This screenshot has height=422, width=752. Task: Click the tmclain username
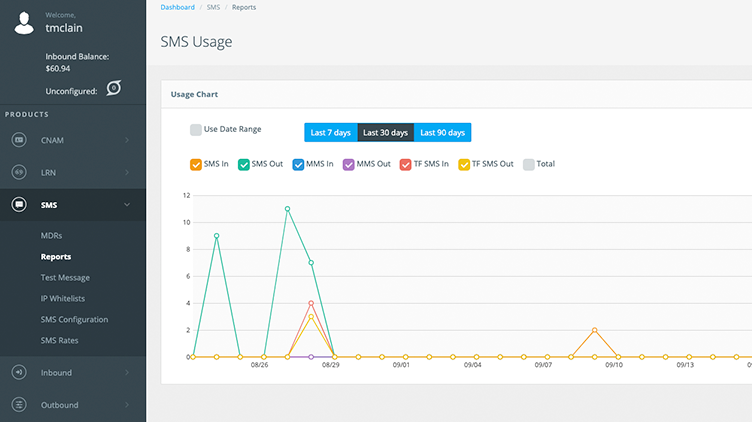coord(64,28)
